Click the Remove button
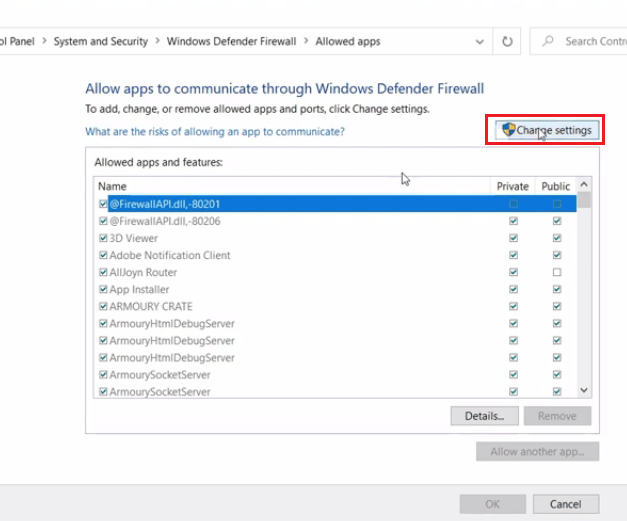 pos(557,416)
